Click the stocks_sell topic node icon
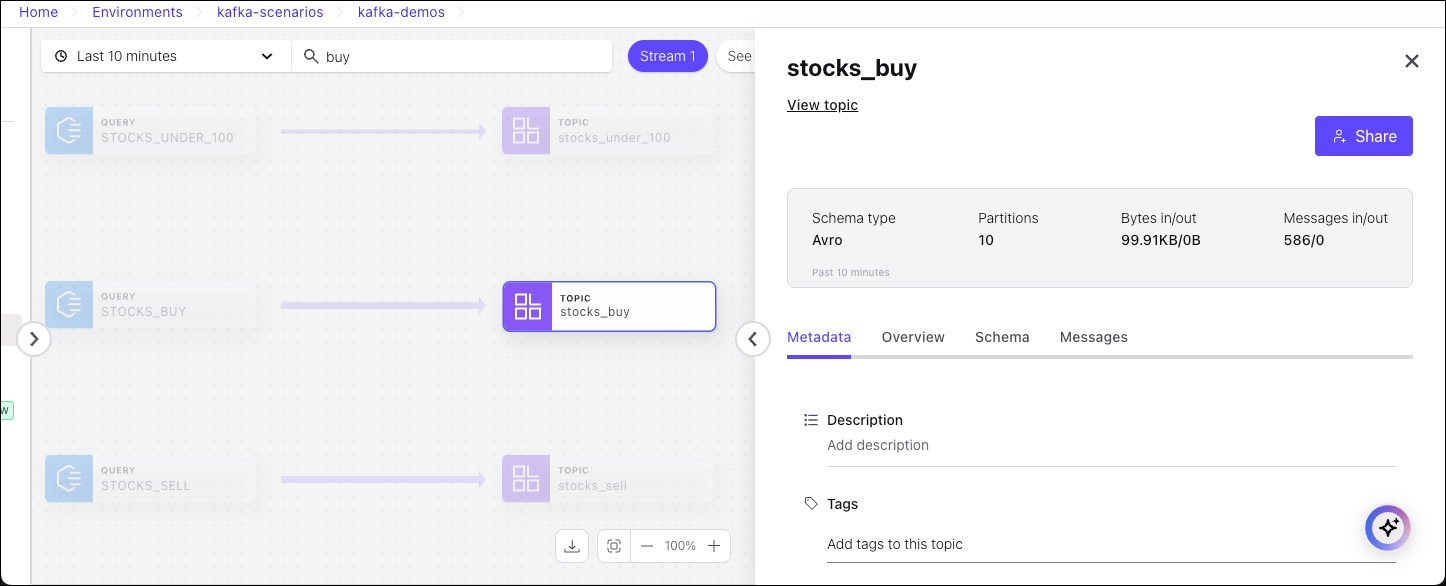Image resolution: width=1446 pixels, height=586 pixels. click(526, 479)
